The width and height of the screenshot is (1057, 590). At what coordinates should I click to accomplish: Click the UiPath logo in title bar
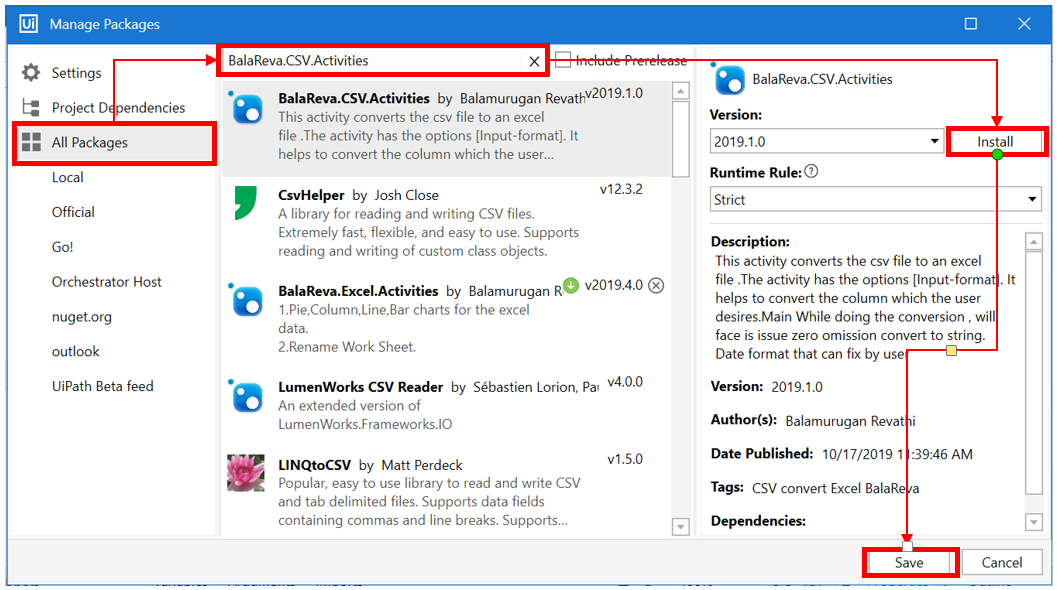(29, 24)
